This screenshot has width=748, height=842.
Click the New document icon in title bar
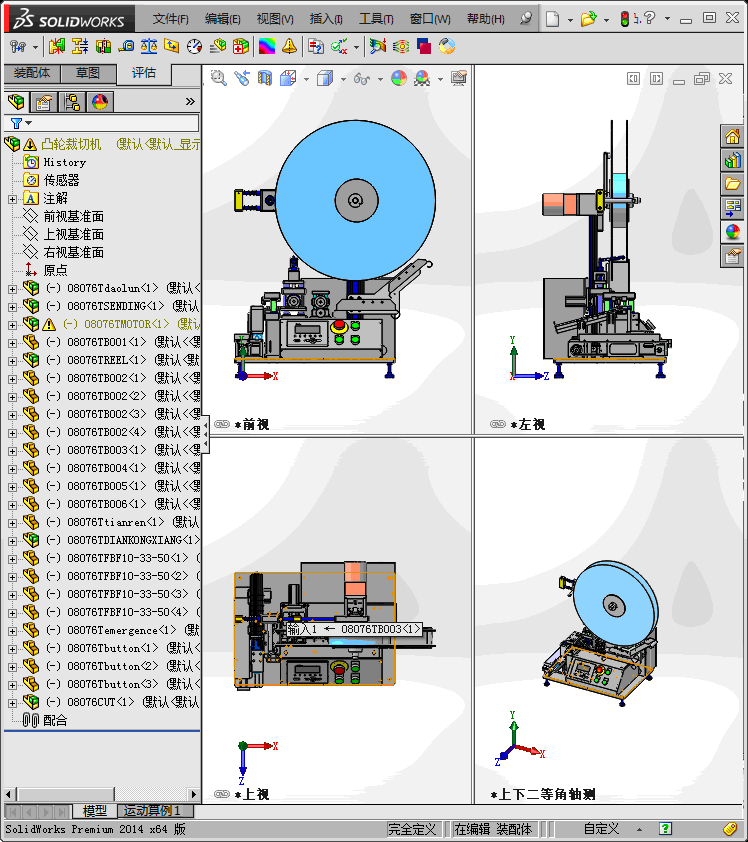coord(553,19)
